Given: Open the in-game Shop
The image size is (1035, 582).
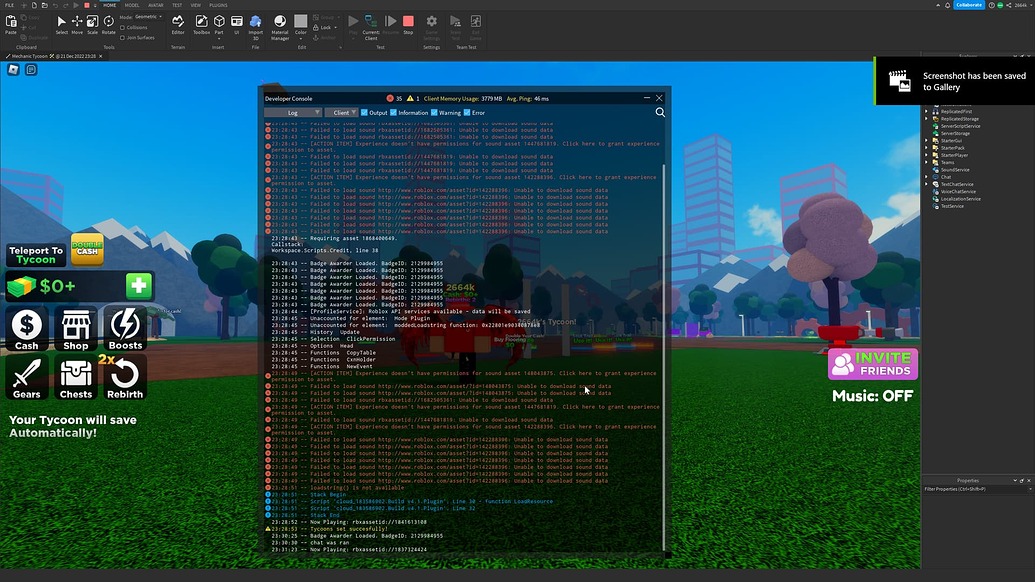Looking at the screenshot, I should coord(76,328).
